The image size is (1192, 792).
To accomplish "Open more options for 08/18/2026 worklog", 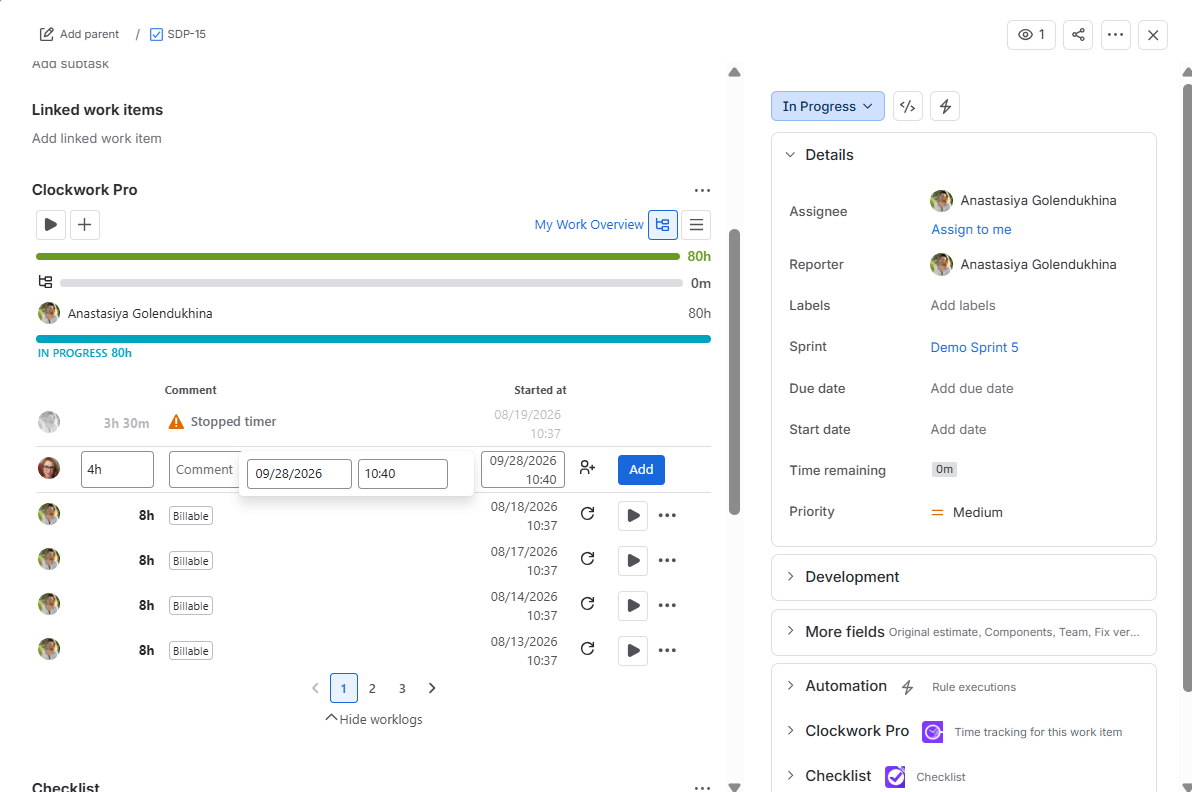I will [667, 515].
